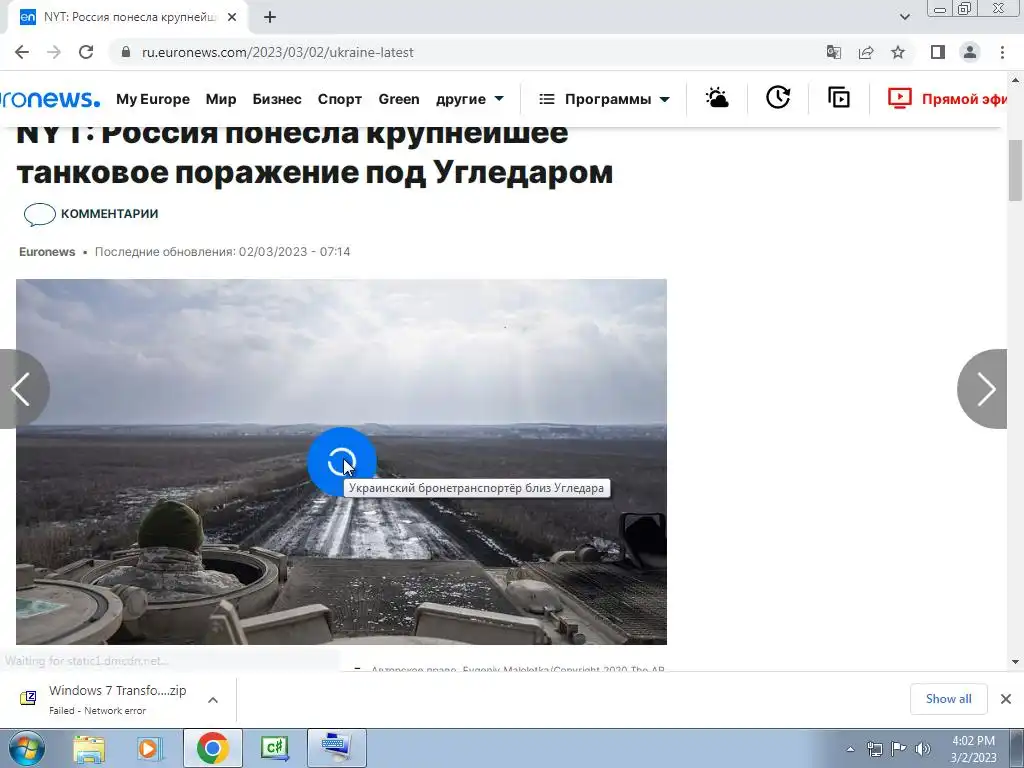Open Windows Explorer from taskbar
The image size is (1024, 768).
89,748
